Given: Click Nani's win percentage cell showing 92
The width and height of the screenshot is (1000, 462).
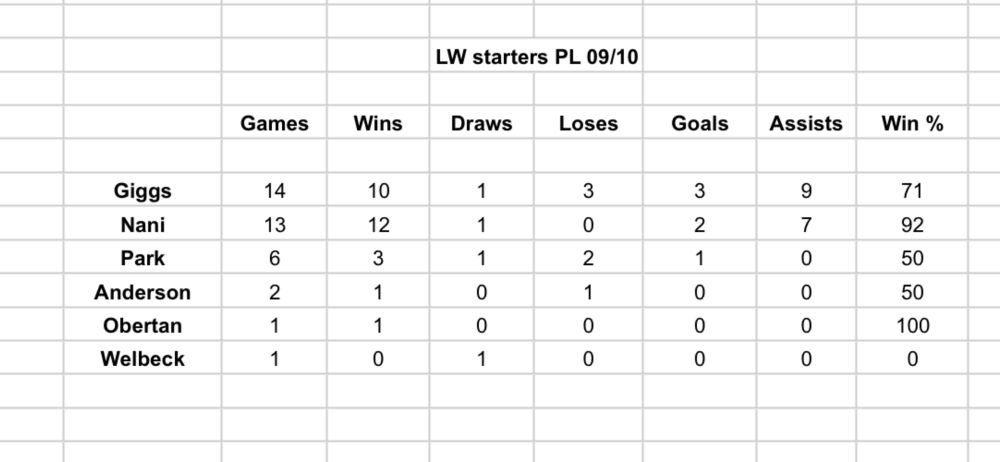Looking at the screenshot, I should 912,224.
